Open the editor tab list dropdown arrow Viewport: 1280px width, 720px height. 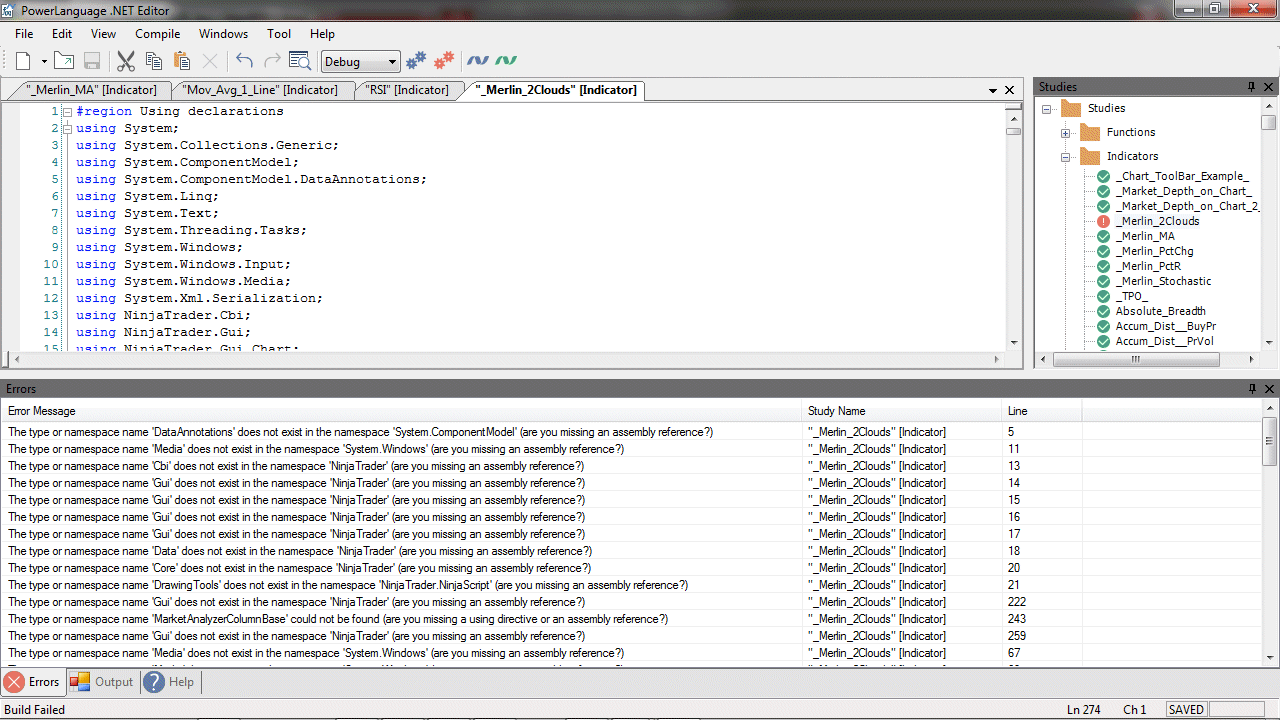993,90
